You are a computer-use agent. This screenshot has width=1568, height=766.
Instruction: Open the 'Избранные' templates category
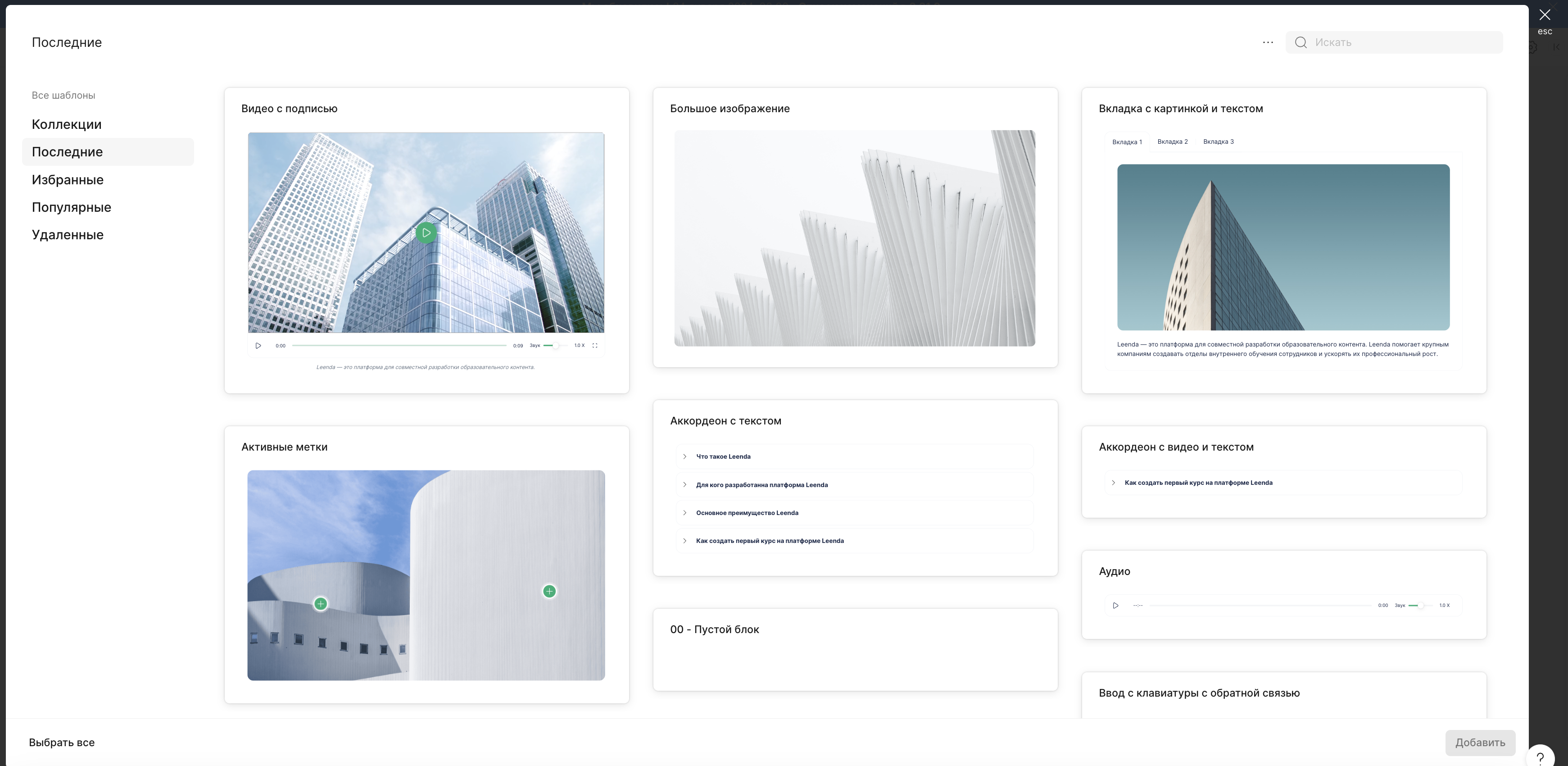[x=68, y=180]
